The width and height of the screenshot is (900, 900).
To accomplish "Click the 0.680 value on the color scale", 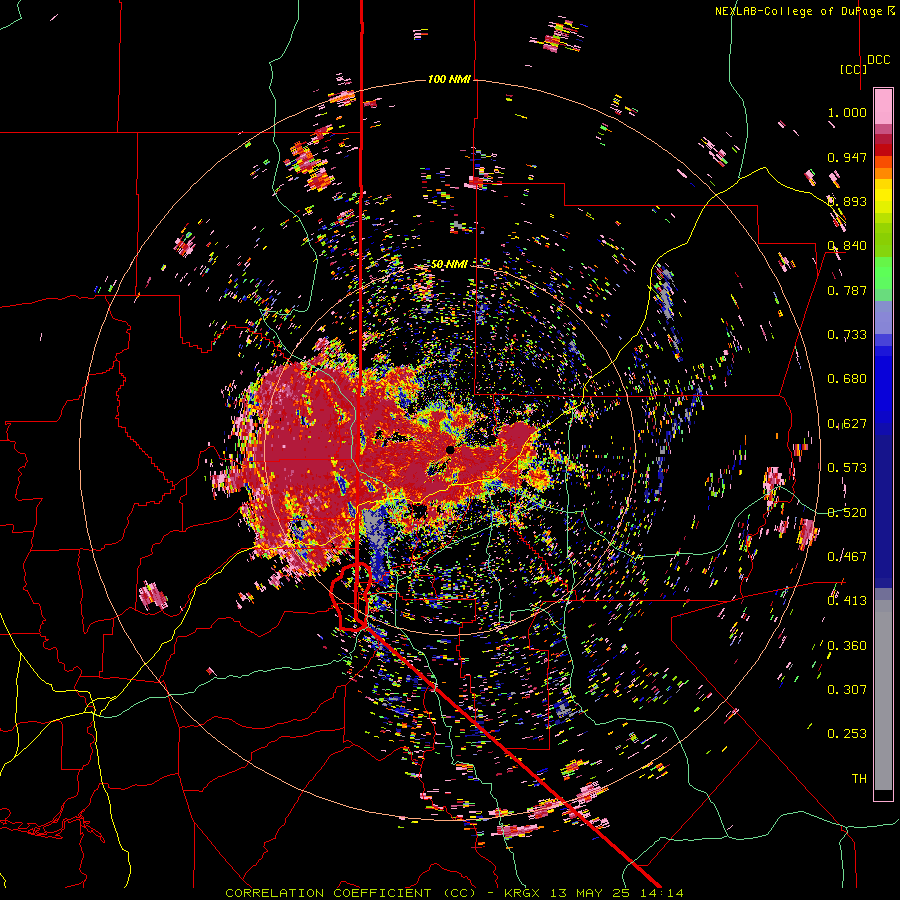I will [x=847, y=379].
